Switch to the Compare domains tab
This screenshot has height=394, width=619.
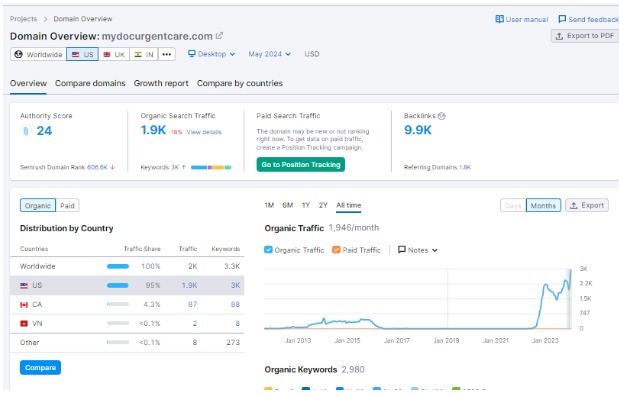coord(90,83)
